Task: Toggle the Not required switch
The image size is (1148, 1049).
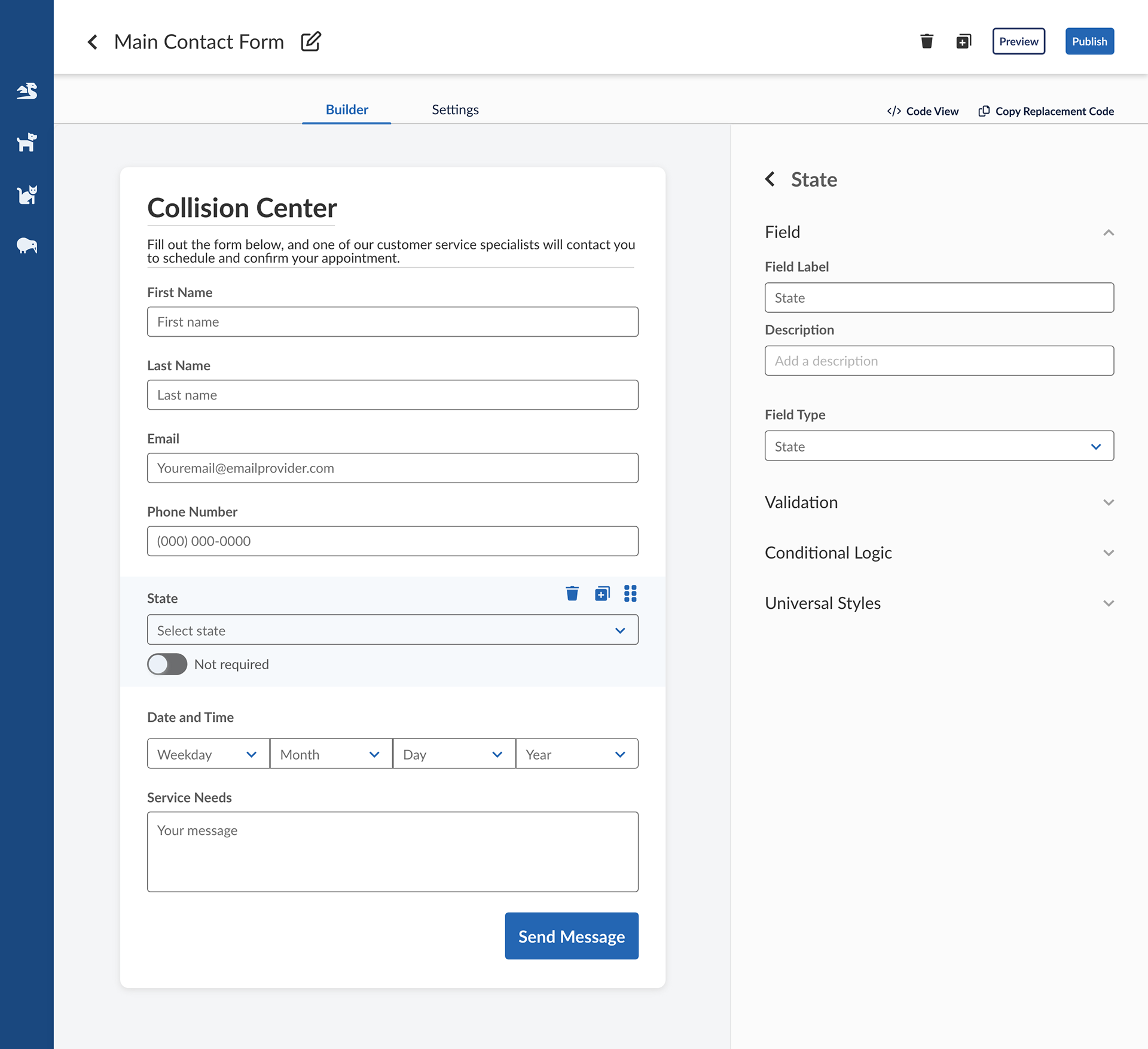Action: [x=167, y=664]
